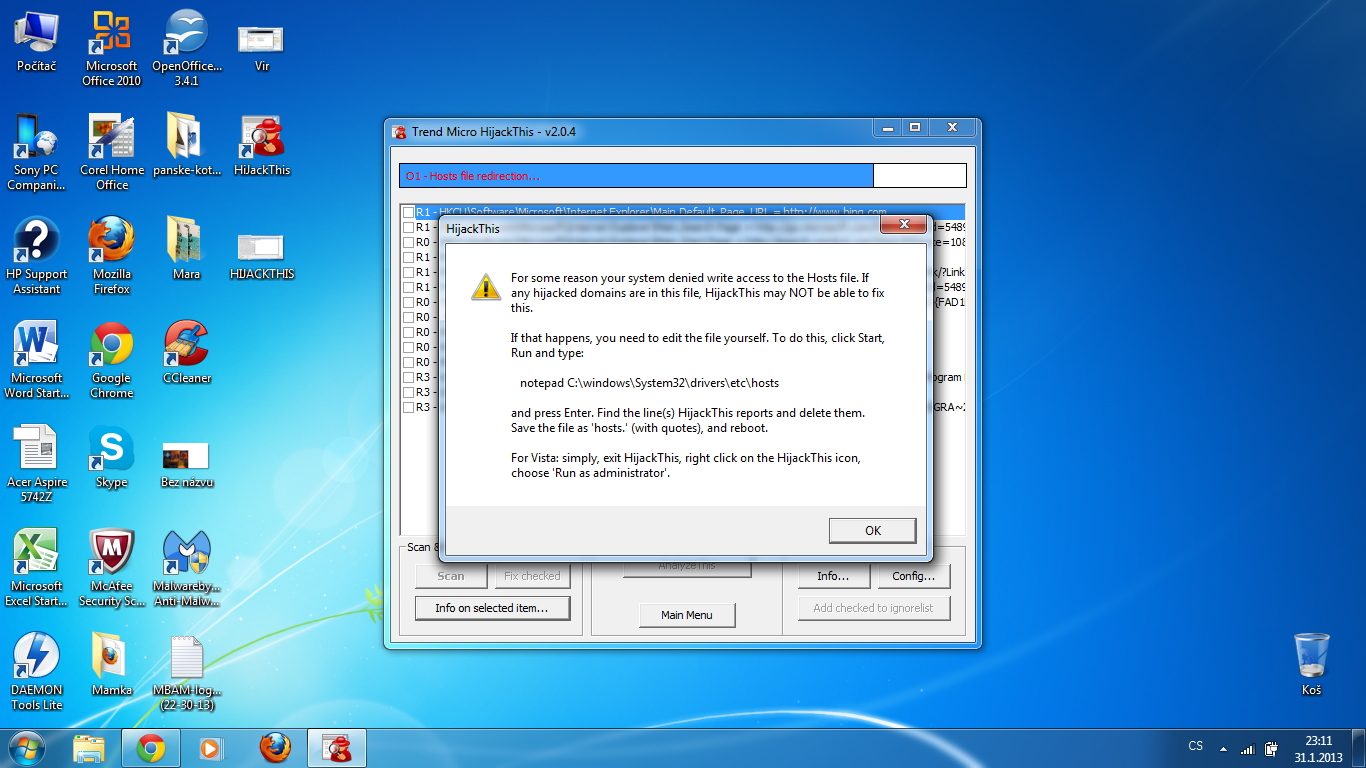Select the panske-kot folder on the desktop
The height and width of the screenshot is (768, 1366).
pyautogui.click(x=187, y=145)
